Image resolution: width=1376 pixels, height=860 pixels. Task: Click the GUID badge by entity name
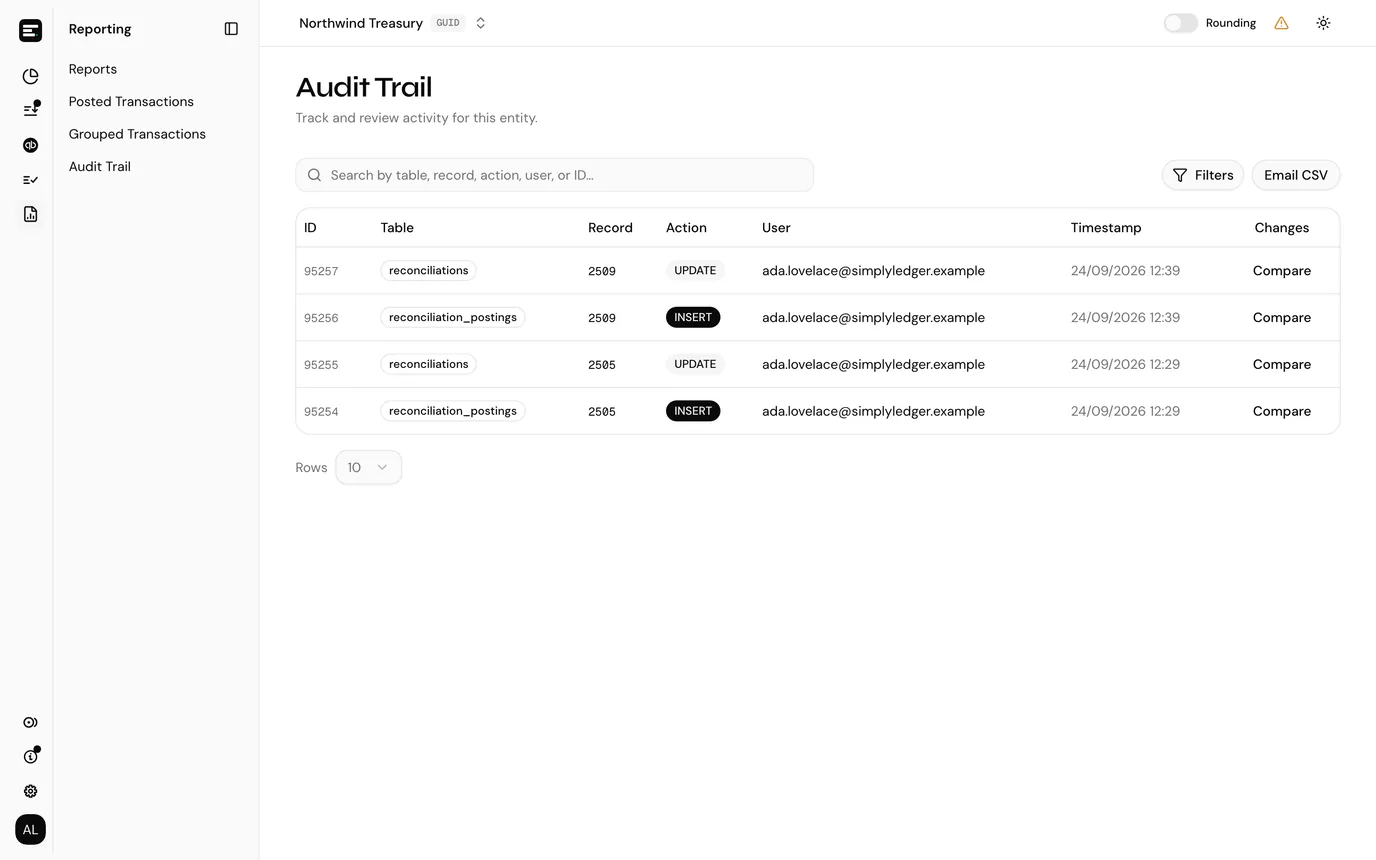click(x=448, y=23)
